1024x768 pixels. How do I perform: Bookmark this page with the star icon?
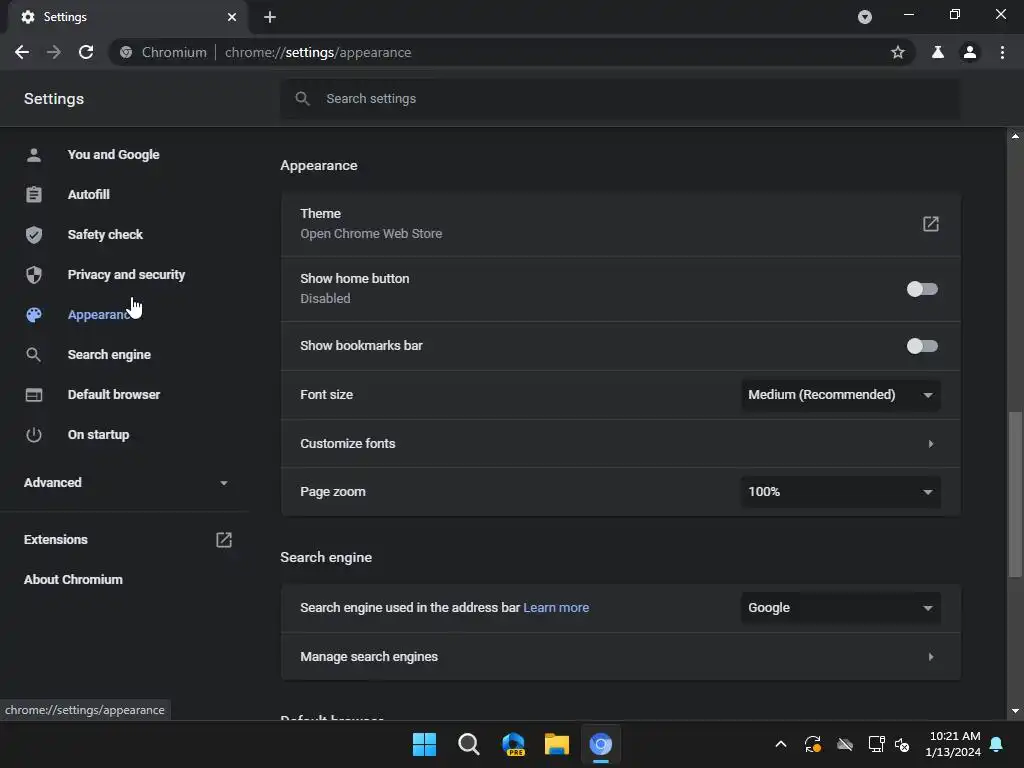coord(898,52)
